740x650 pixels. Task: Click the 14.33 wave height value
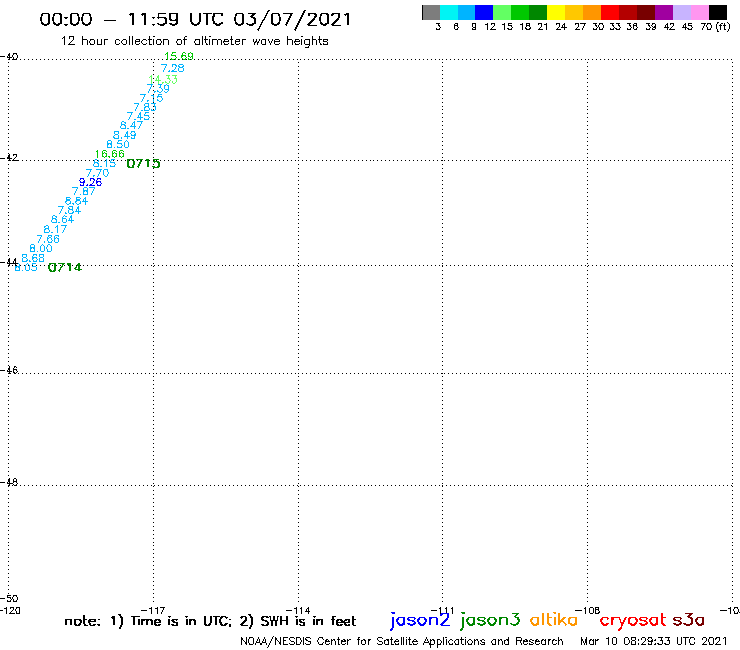(x=163, y=79)
